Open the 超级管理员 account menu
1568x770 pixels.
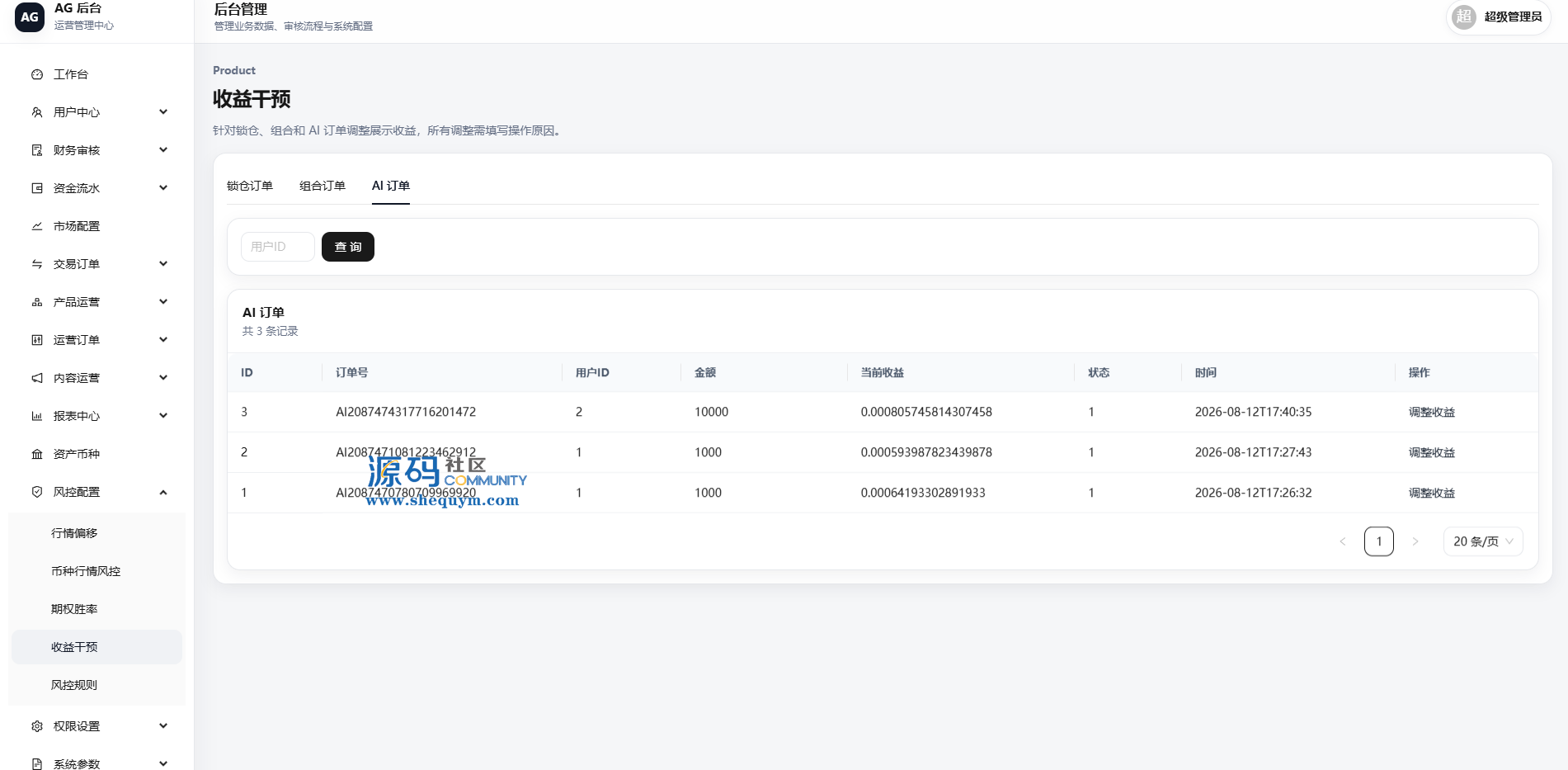(x=1499, y=17)
